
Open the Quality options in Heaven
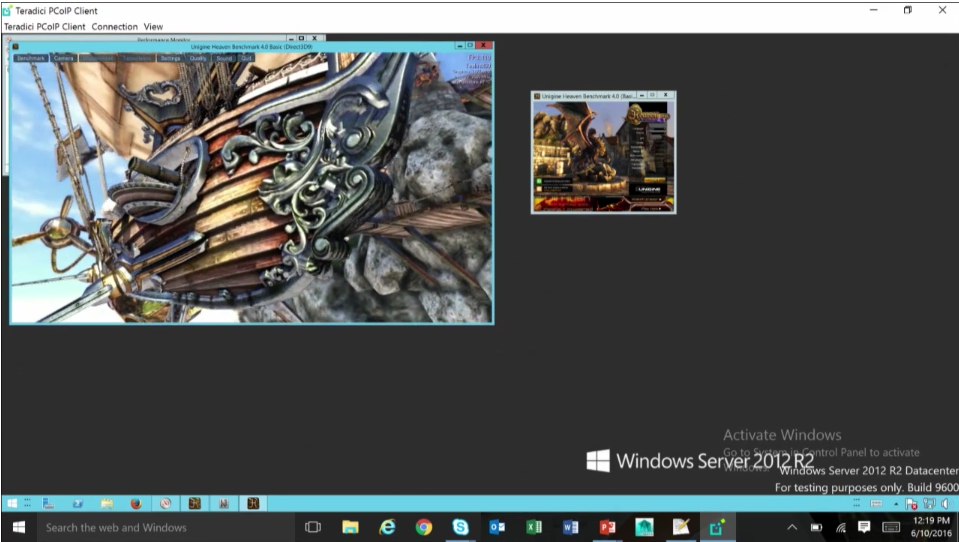198,58
